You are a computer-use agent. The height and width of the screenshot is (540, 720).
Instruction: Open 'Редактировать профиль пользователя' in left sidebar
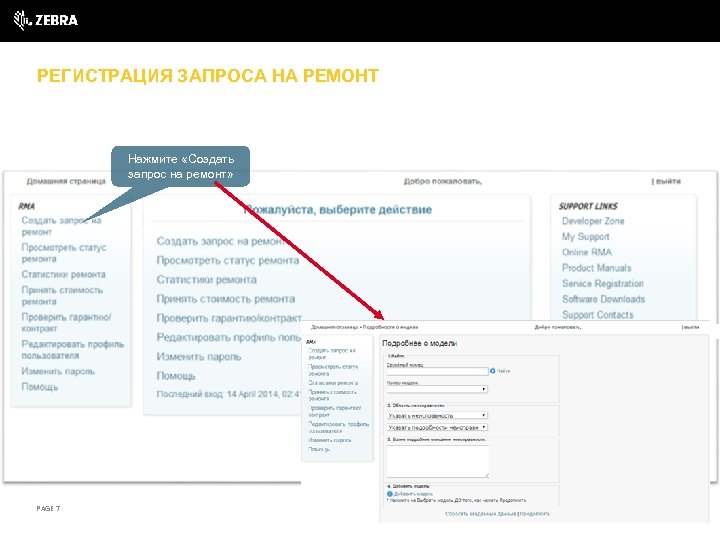(x=73, y=349)
